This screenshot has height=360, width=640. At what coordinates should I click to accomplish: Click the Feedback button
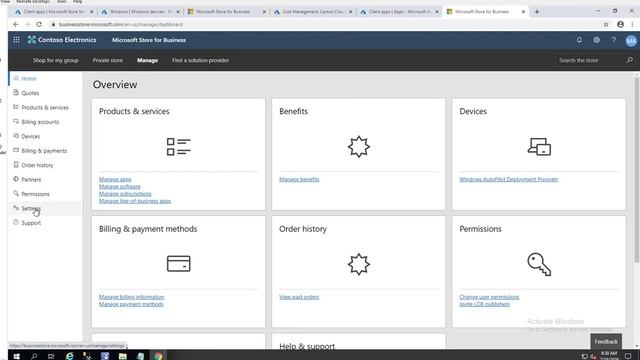point(606,342)
